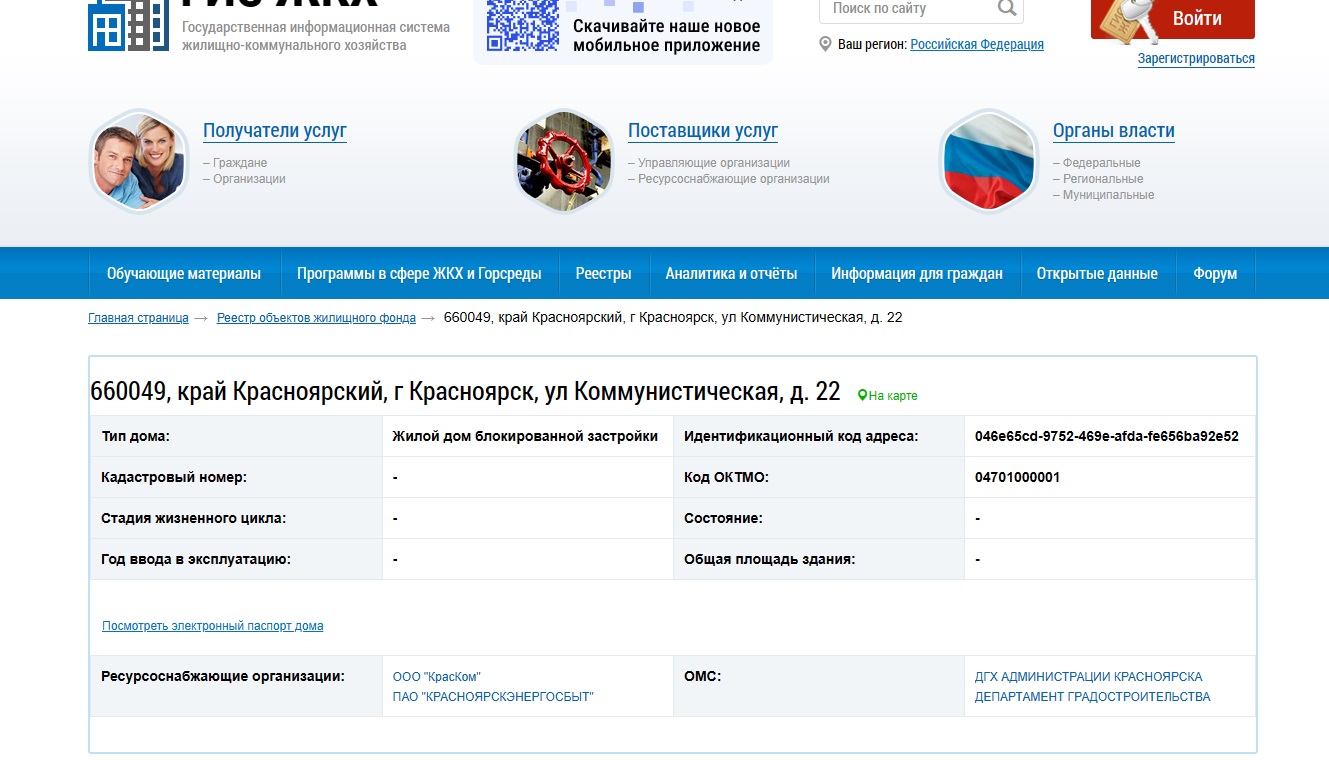The image size is (1329, 777).
Task: Open Информация для граждан menu item
Action: (917, 274)
